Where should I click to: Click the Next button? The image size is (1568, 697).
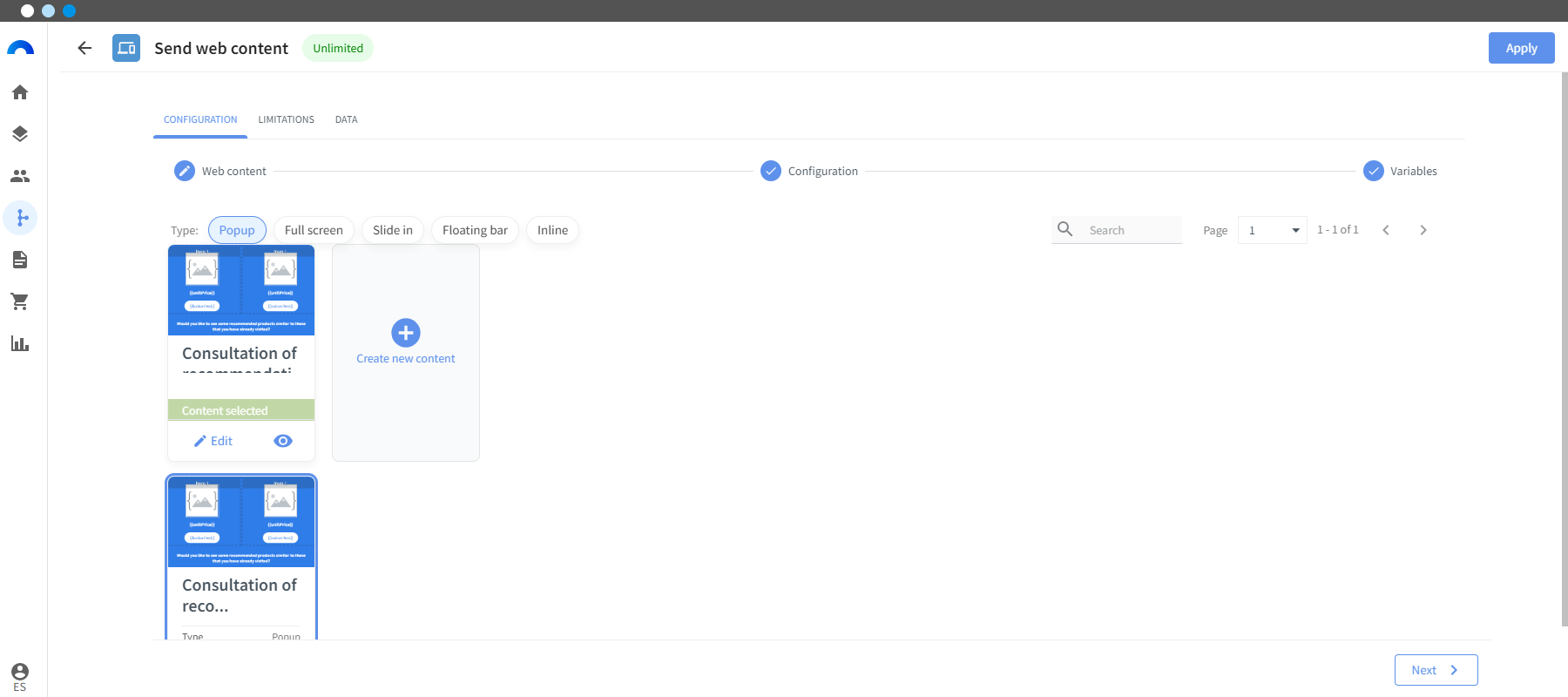1436,670
